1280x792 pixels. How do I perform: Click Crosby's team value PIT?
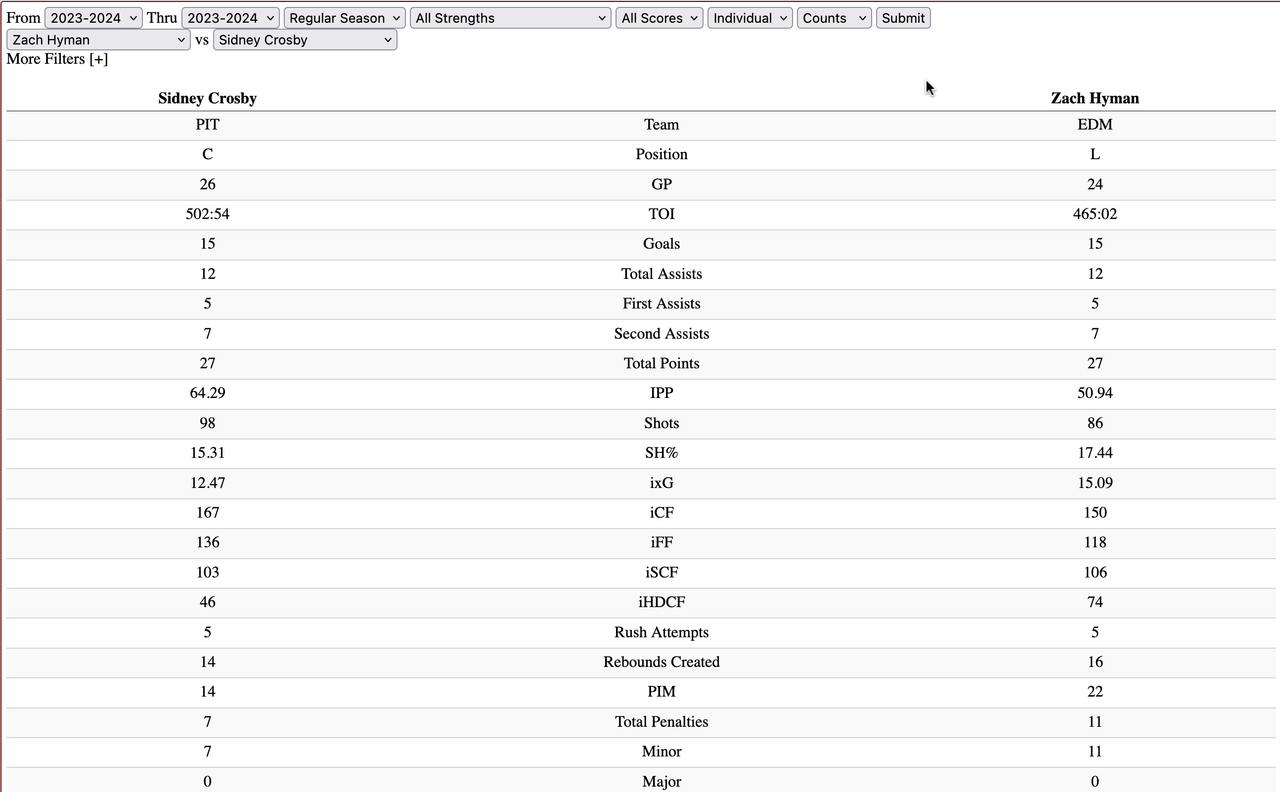(207, 125)
